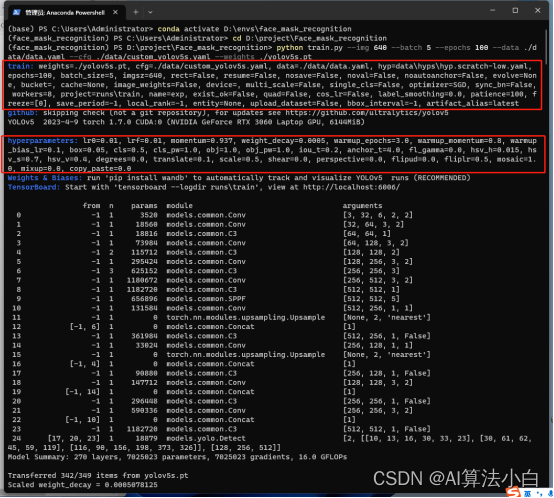Click 'Scaled weight_decay = 0.0005078125' line
The image size is (554, 498).
point(83,485)
